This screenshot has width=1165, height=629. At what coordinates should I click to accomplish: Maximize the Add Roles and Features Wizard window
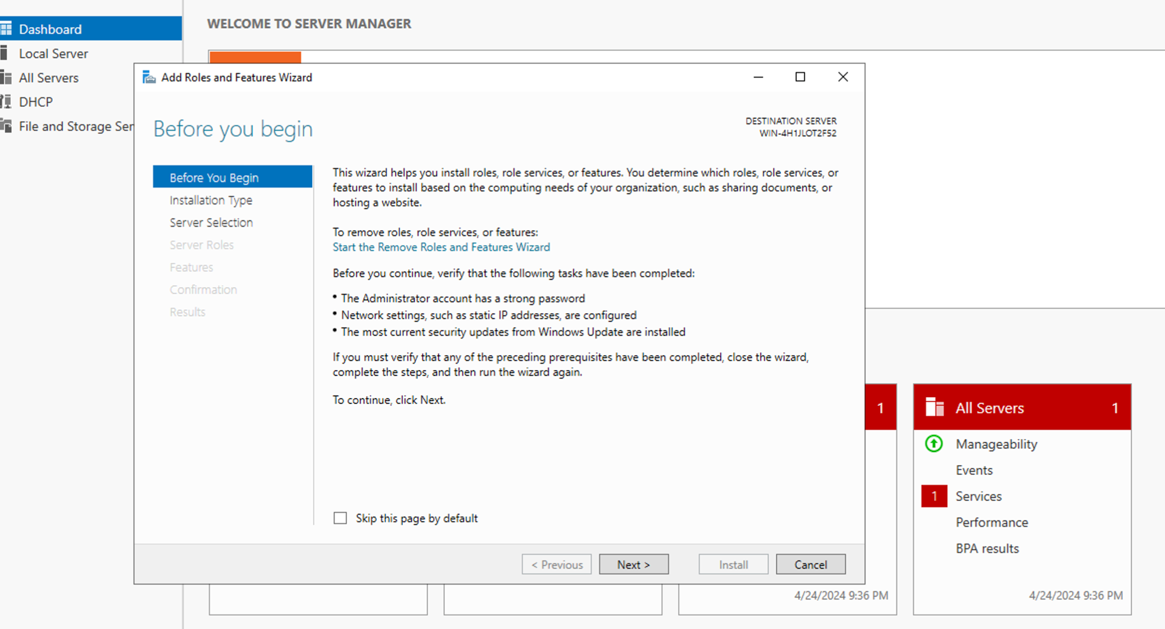tap(800, 77)
